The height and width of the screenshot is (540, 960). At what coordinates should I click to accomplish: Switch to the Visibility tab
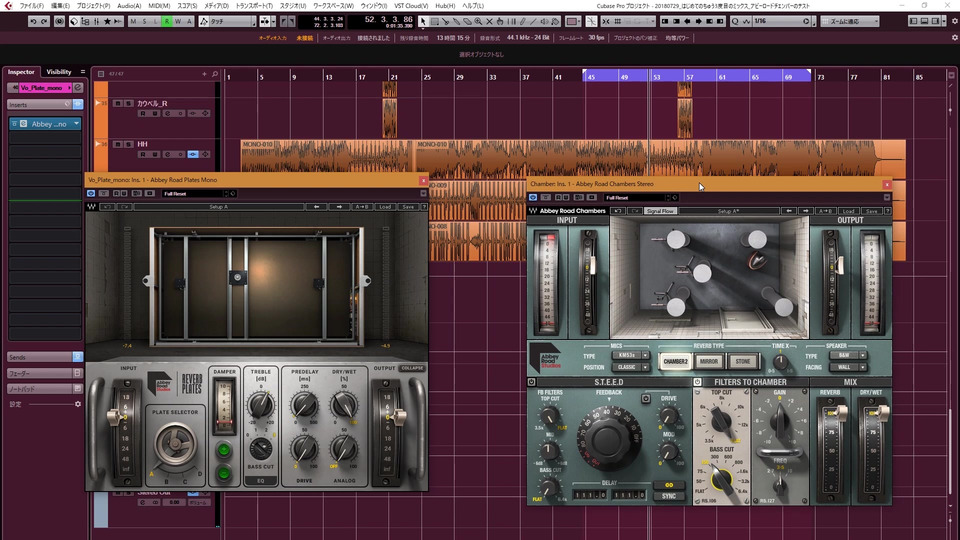click(59, 72)
